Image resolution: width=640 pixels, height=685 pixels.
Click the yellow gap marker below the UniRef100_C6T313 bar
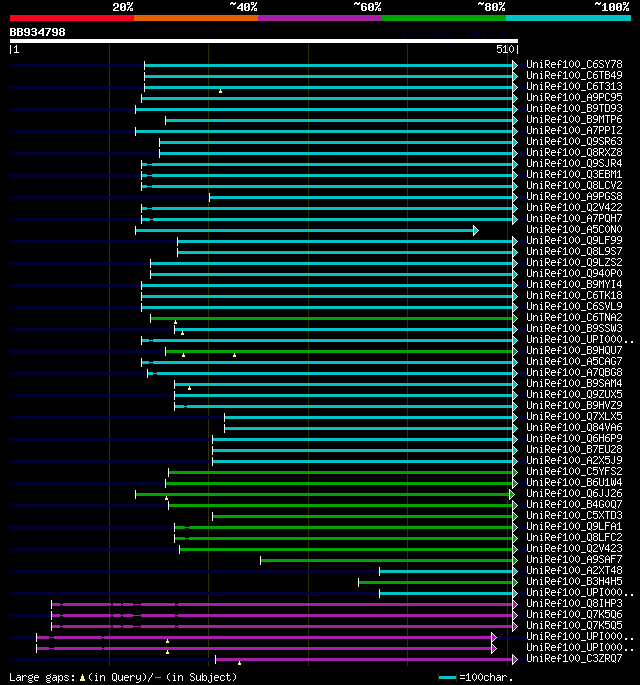(221, 91)
